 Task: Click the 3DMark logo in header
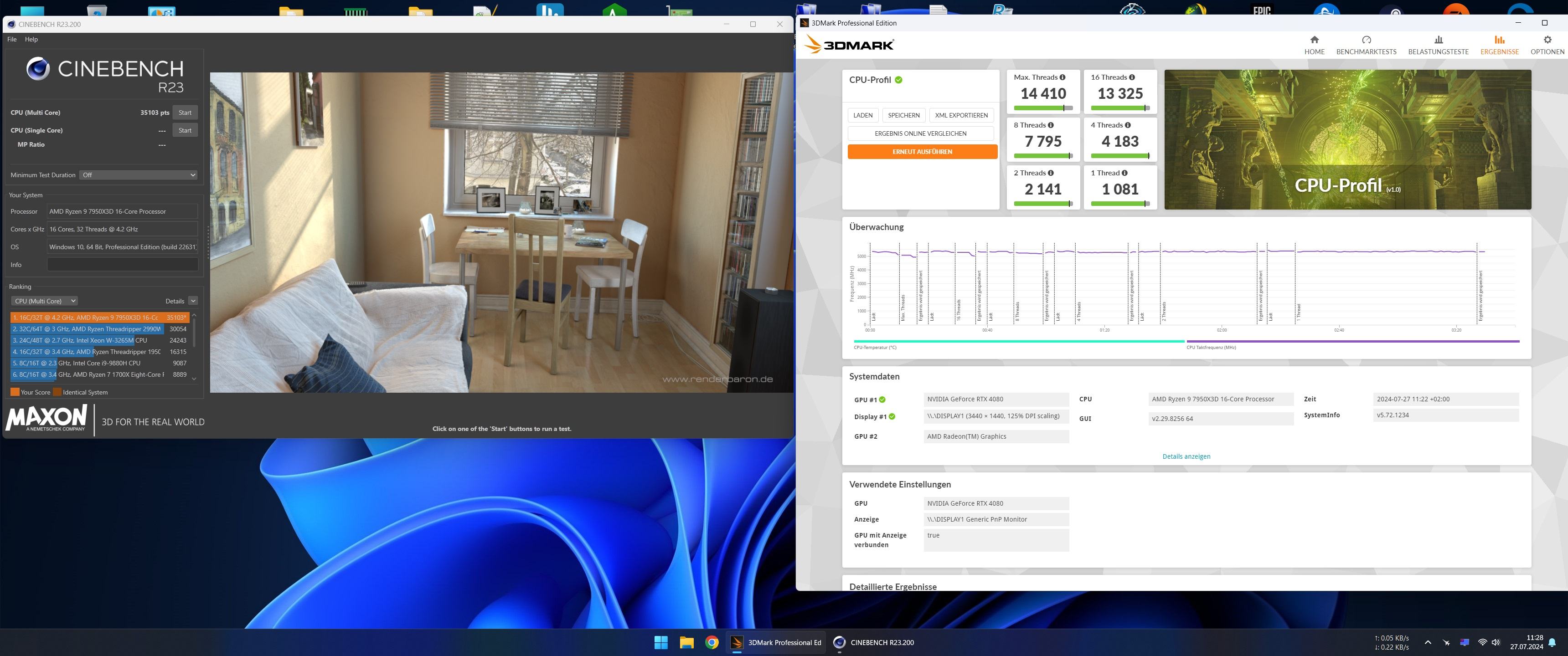[849, 45]
